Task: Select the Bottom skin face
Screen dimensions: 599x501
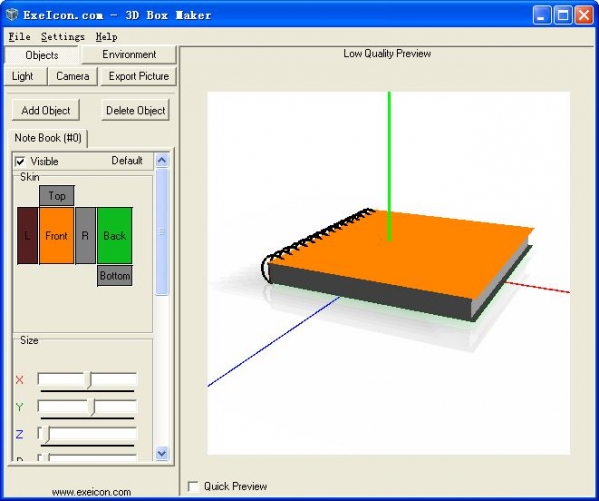Action: (x=115, y=276)
